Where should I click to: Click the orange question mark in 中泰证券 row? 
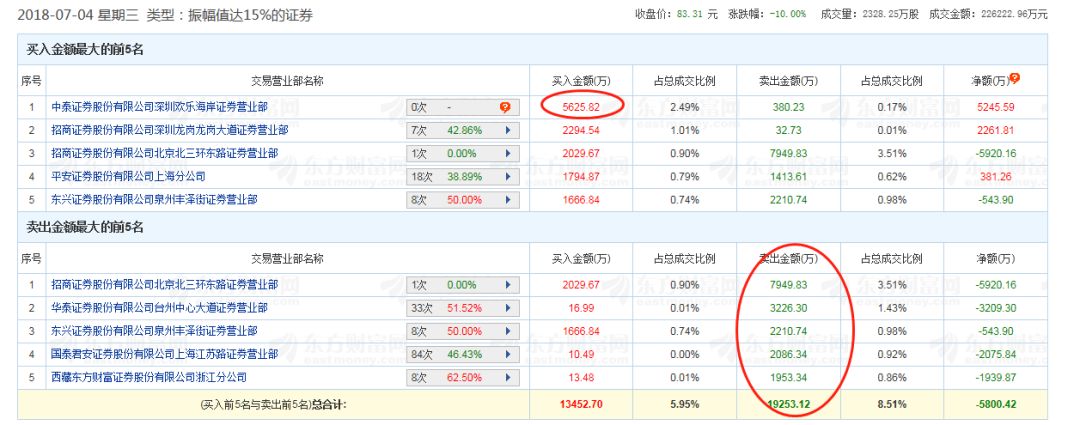505,107
